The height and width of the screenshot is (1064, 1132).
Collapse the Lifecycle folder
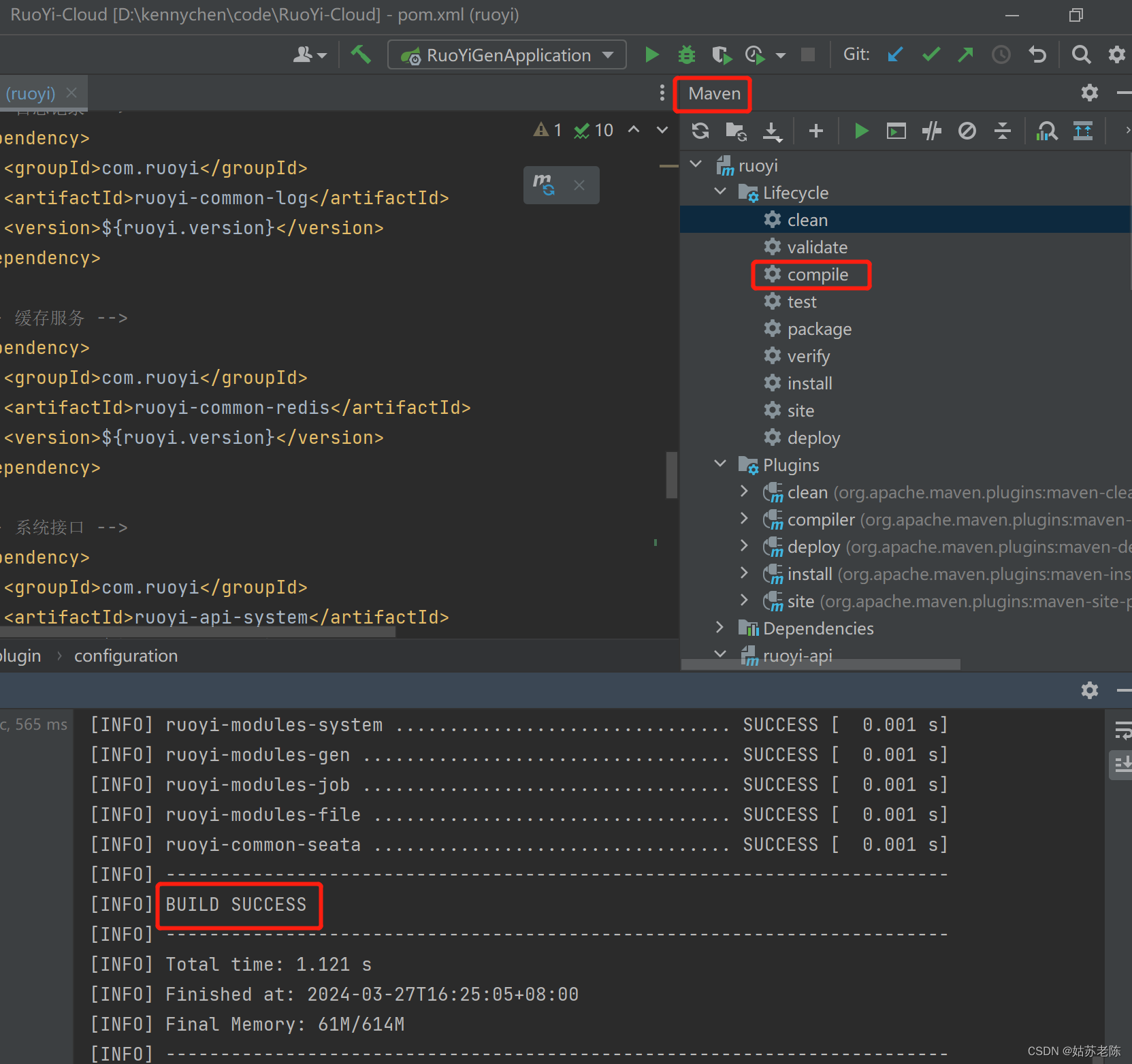(720, 191)
